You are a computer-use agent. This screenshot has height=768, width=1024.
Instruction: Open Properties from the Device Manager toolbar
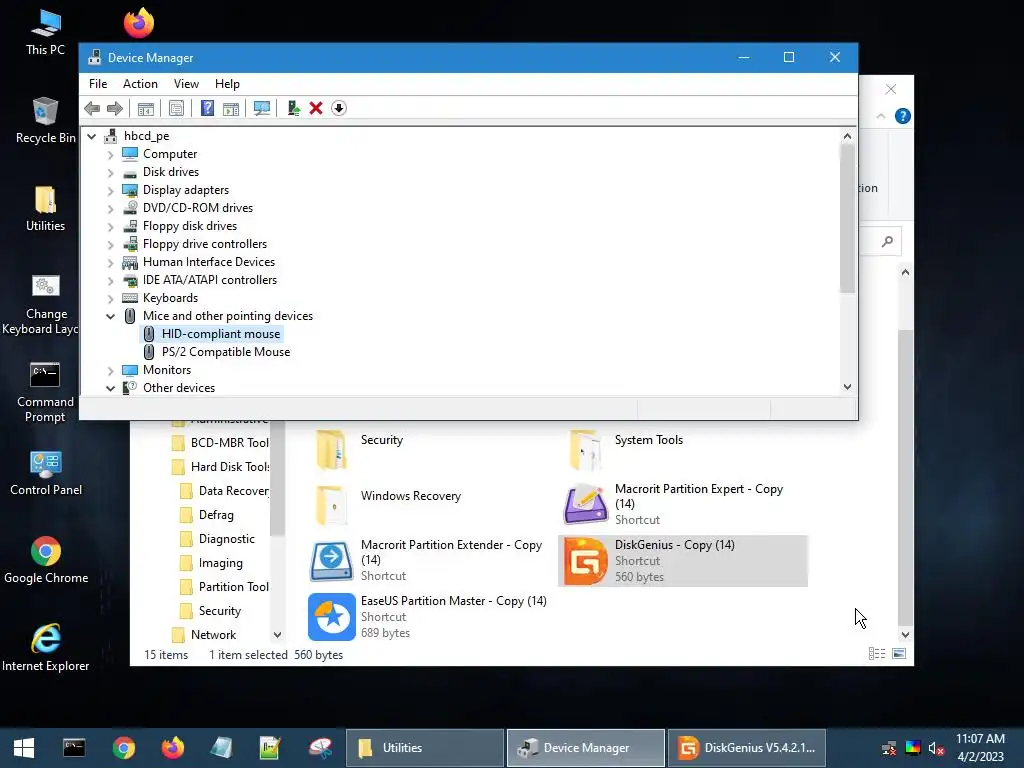(x=176, y=108)
